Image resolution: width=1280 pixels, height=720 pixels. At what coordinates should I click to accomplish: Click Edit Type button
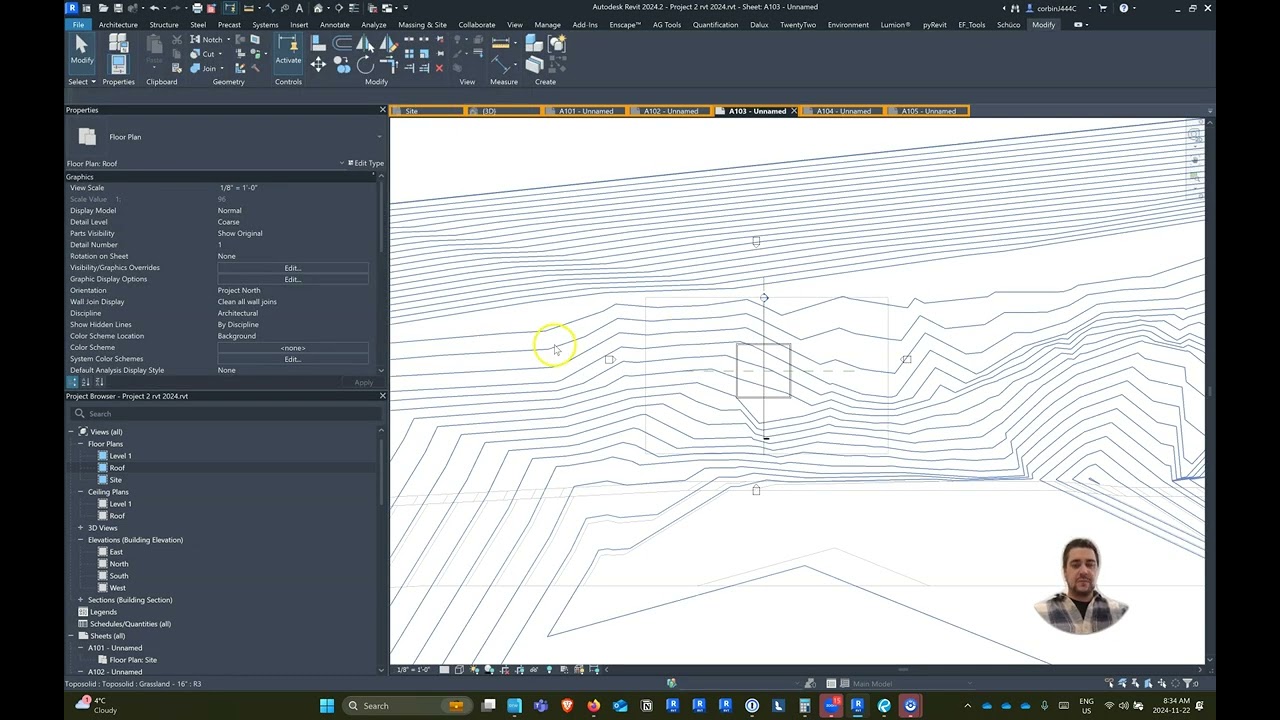366,163
